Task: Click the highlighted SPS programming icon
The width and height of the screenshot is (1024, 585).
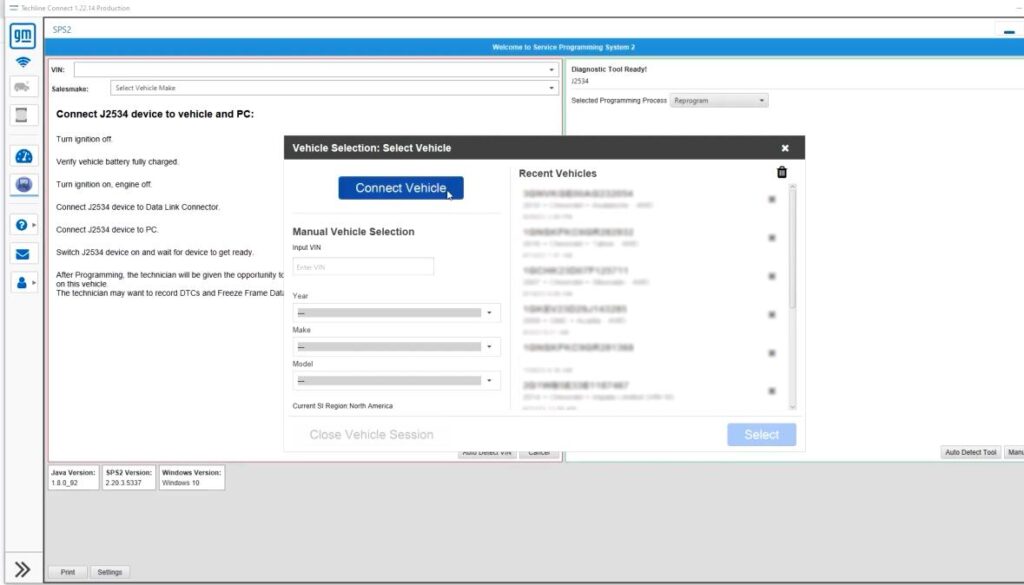Action: 21,183
